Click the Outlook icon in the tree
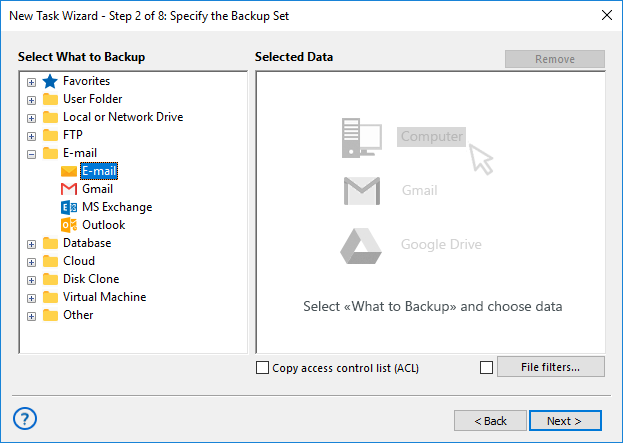This screenshot has height=443, width=623. point(69,225)
